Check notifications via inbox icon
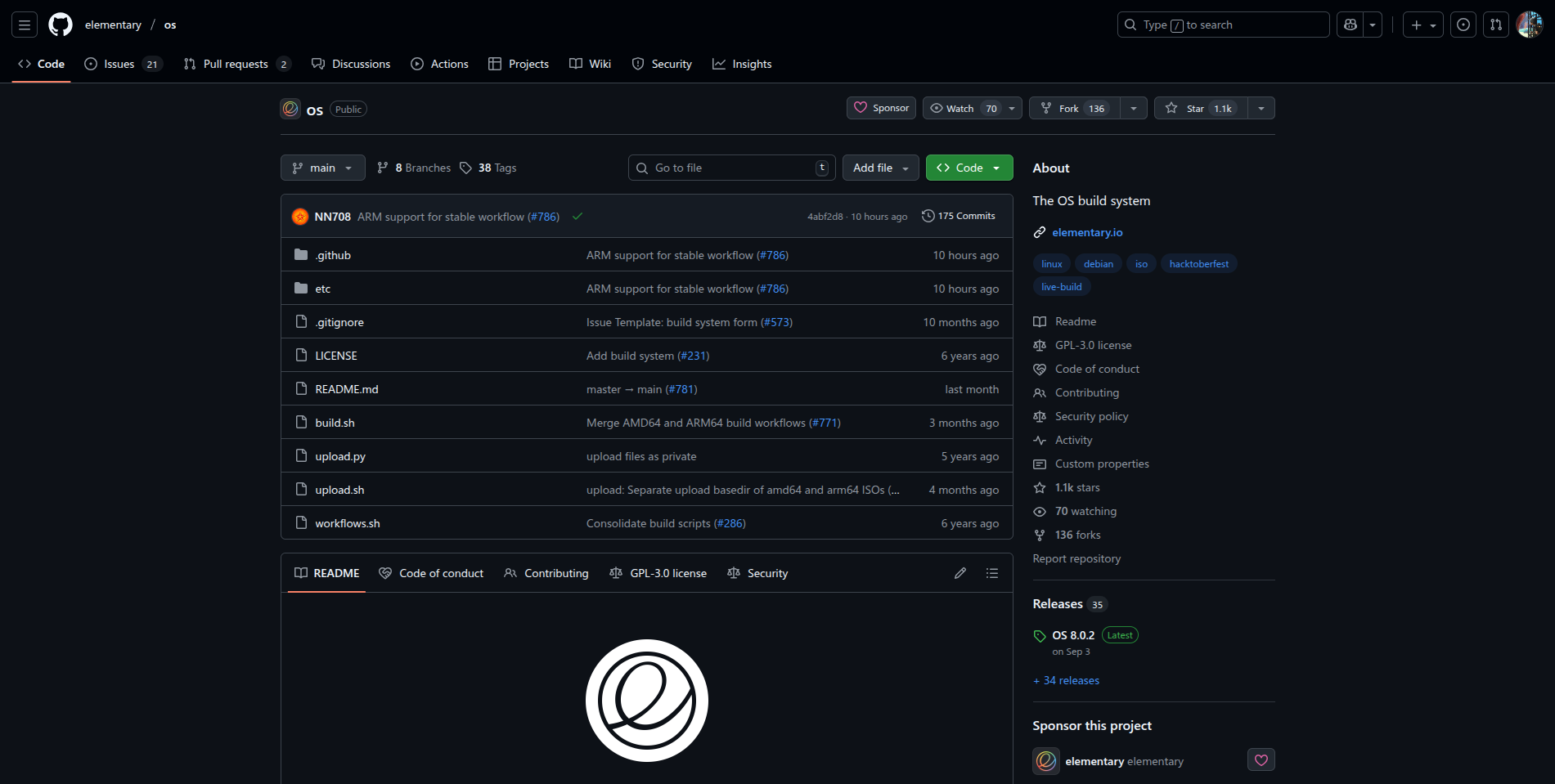The width and height of the screenshot is (1555, 784). click(1463, 25)
